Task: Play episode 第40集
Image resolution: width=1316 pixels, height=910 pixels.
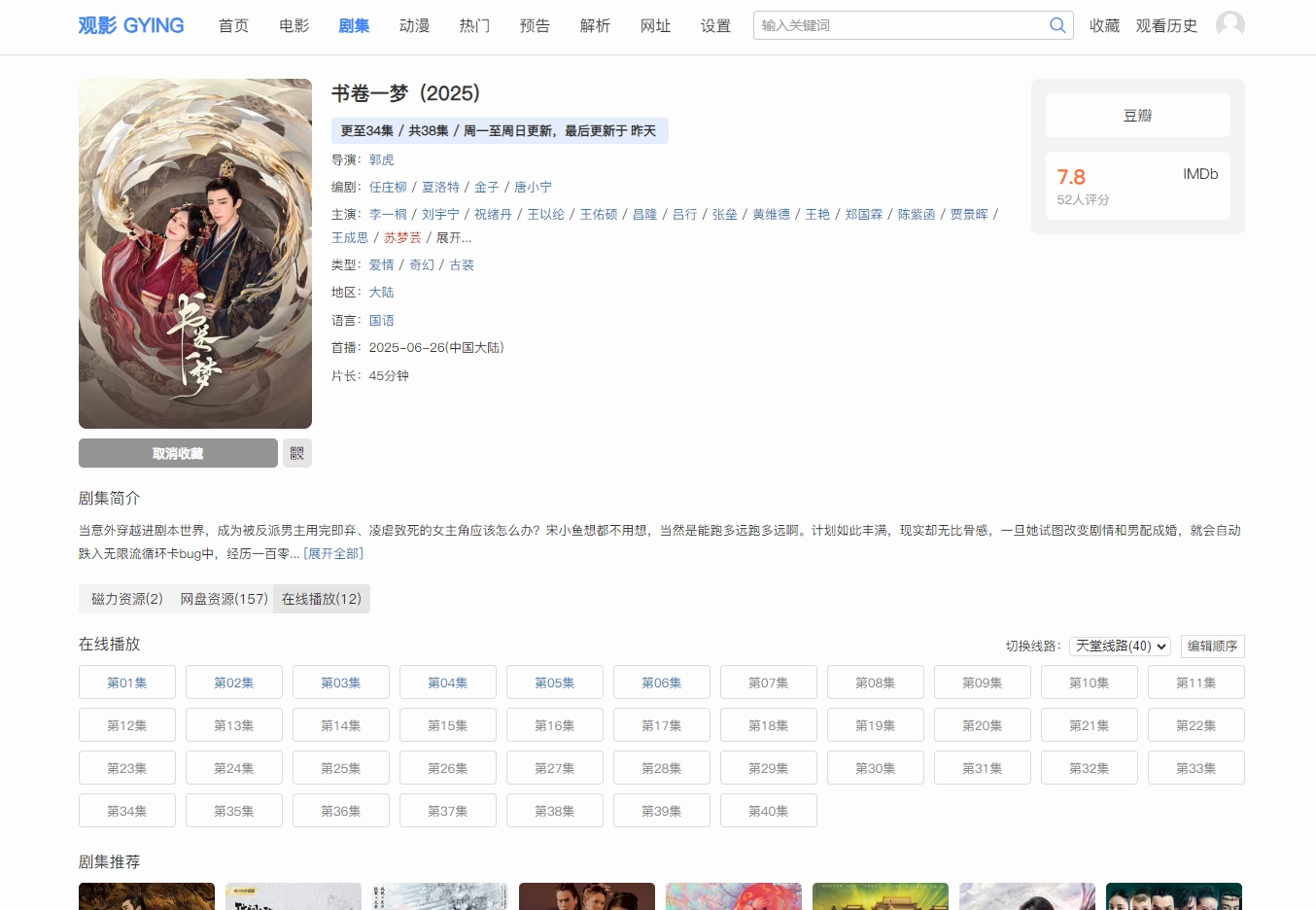Action: (x=769, y=811)
